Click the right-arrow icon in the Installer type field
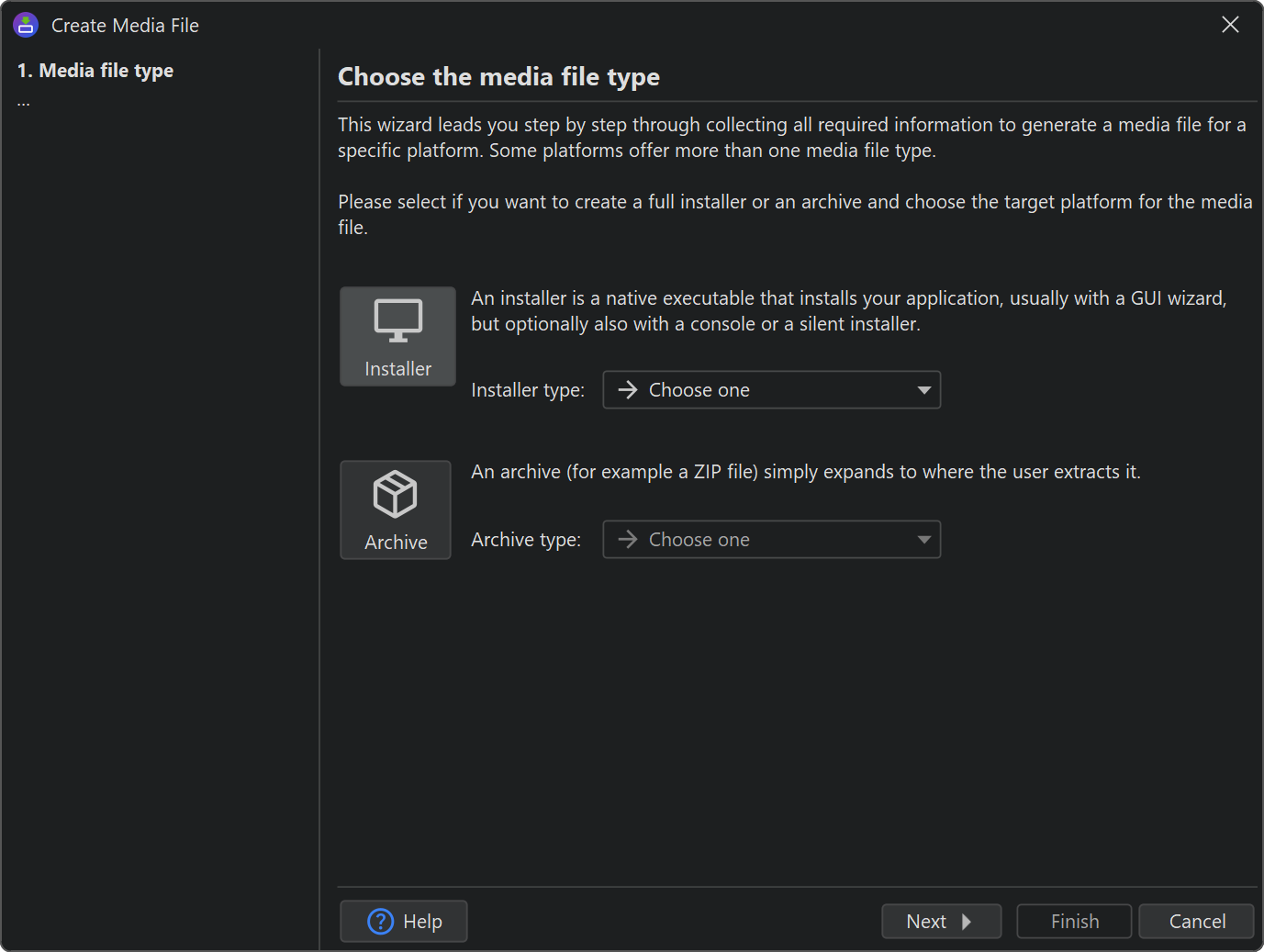The width and height of the screenshot is (1264, 952). point(628,390)
